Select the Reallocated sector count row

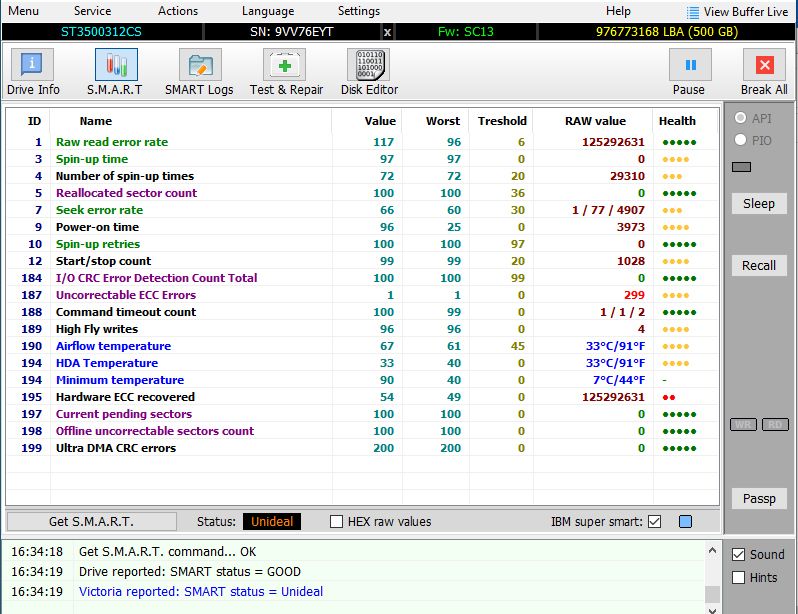pos(362,193)
